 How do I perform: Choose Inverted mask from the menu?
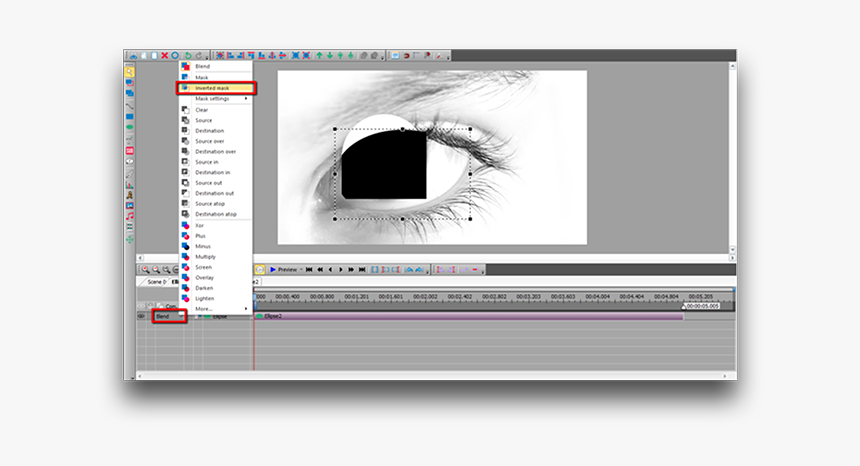(212, 88)
